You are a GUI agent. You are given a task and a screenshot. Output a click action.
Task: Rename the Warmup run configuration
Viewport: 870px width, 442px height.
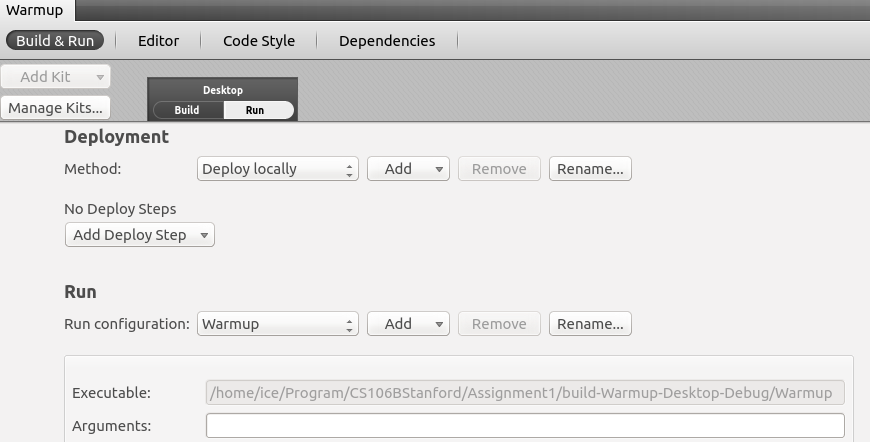pyautogui.click(x=590, y=323)
